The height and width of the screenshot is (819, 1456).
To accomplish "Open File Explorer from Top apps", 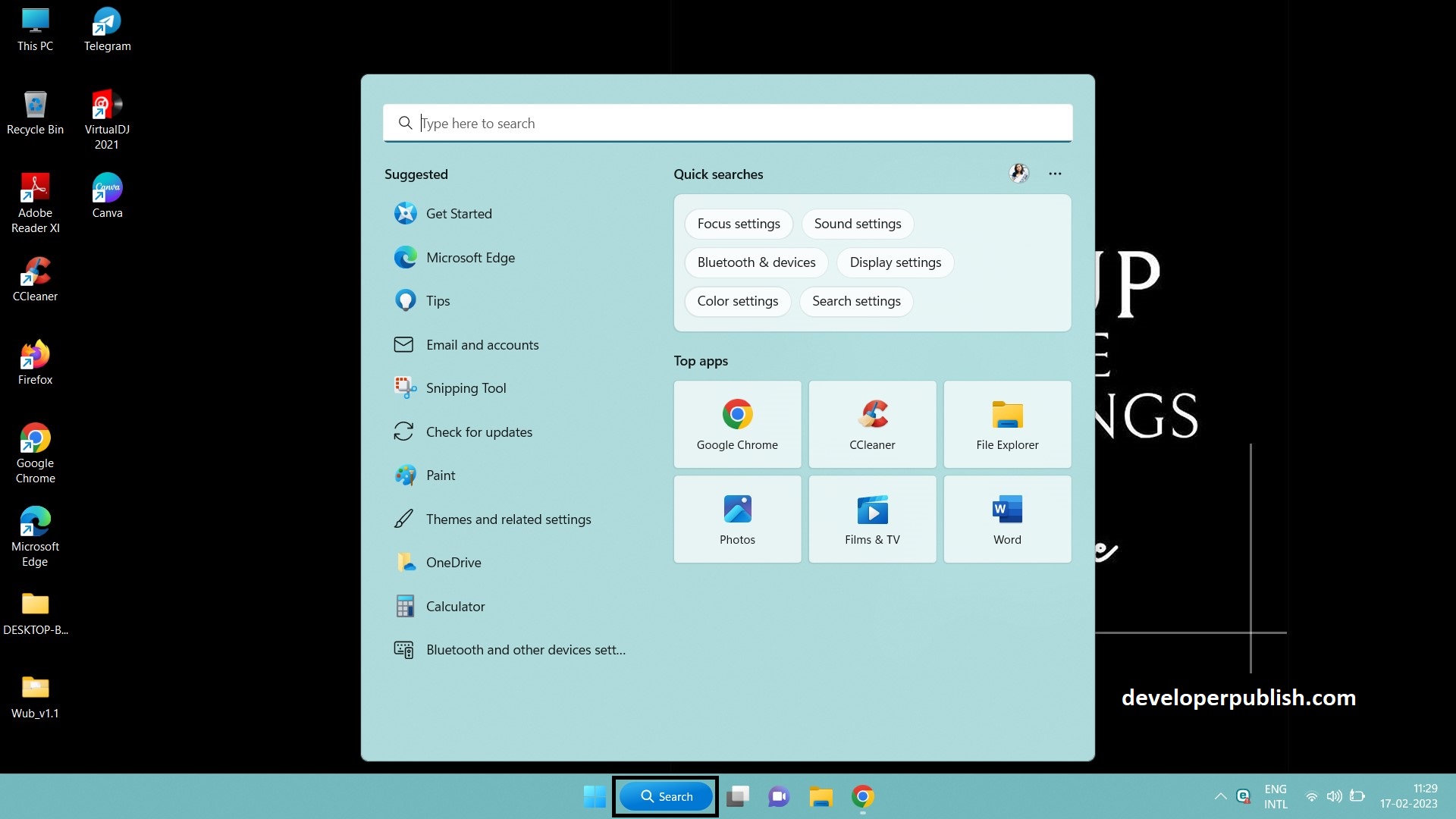I will pos(1006,424).
